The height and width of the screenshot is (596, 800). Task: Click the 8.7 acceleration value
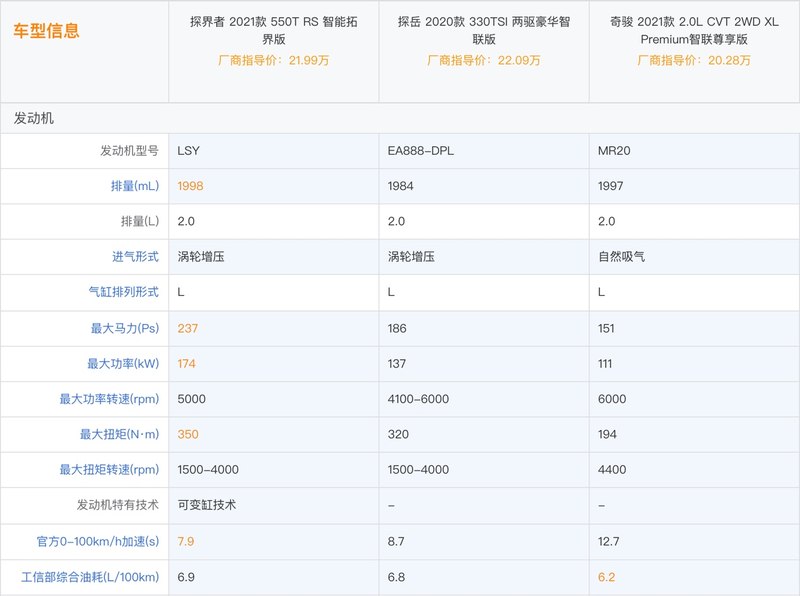pyautogui.click(x=396, y=541)
